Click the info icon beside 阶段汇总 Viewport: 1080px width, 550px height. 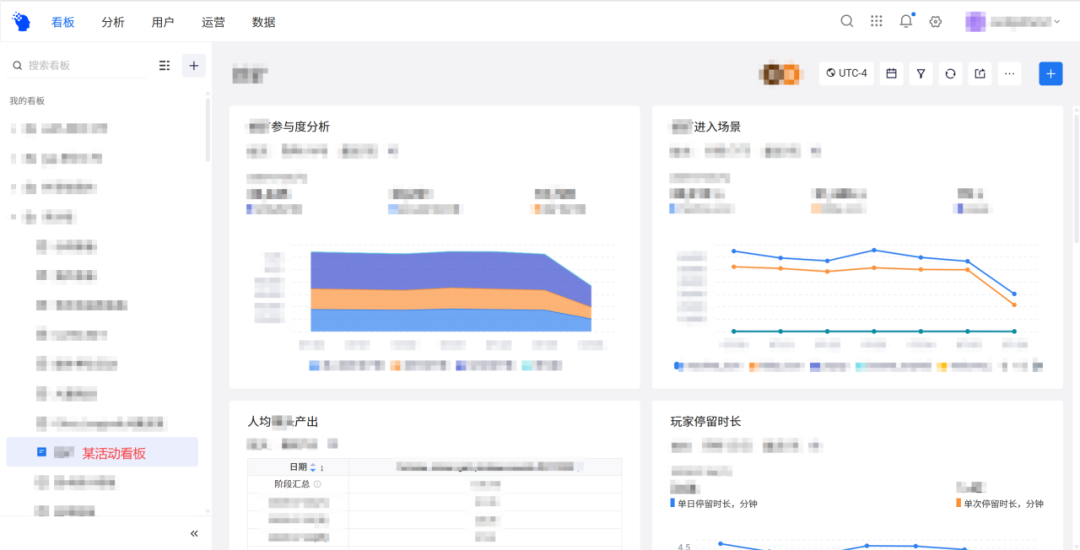(x=318, y=485)
